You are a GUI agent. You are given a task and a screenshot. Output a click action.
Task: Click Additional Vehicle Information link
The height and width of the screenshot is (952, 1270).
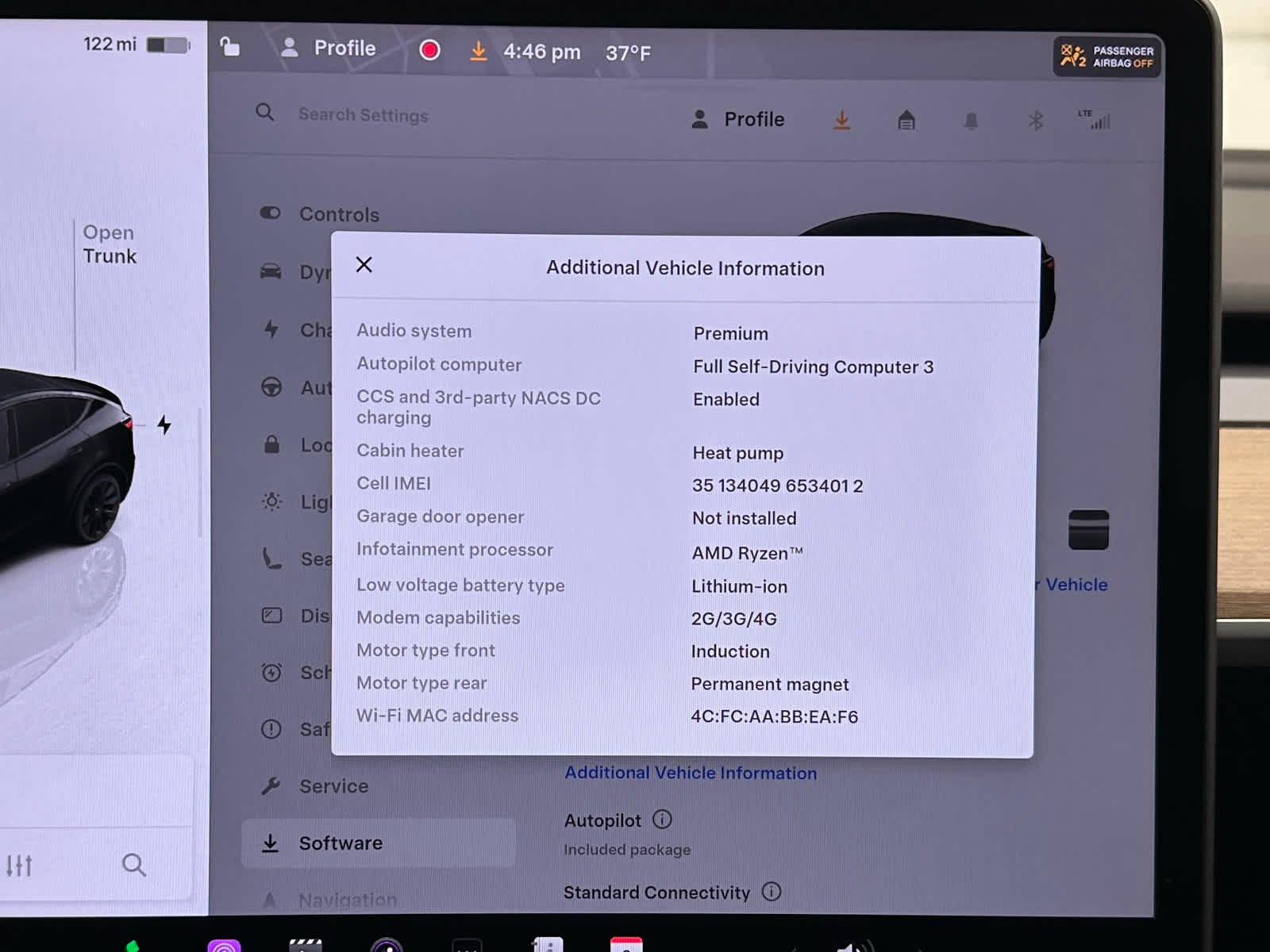click(690, 773)
